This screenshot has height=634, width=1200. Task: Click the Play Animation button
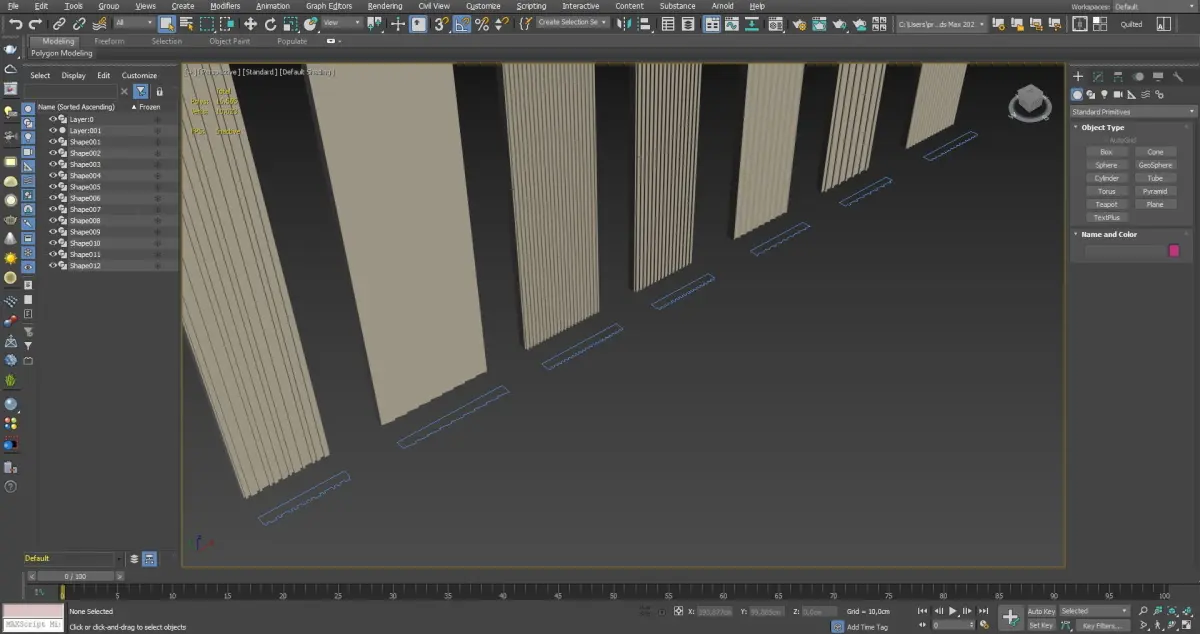click(953, 611)
